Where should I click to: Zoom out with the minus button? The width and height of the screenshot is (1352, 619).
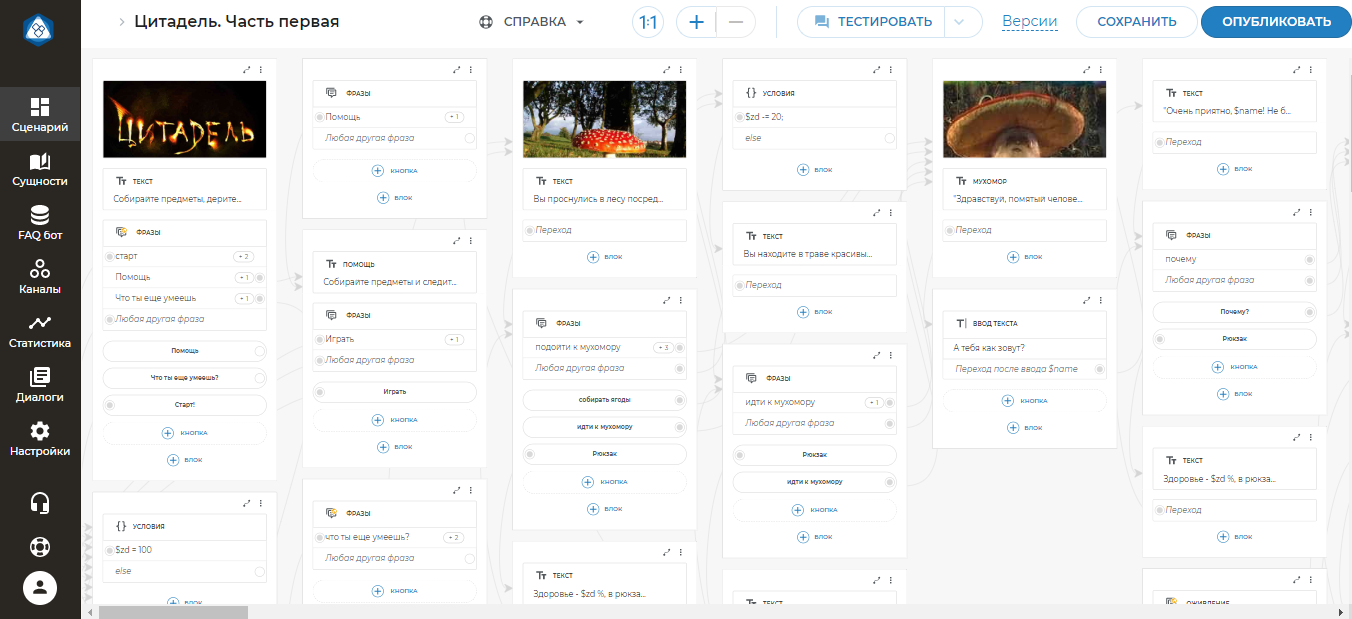click(736, 22)
